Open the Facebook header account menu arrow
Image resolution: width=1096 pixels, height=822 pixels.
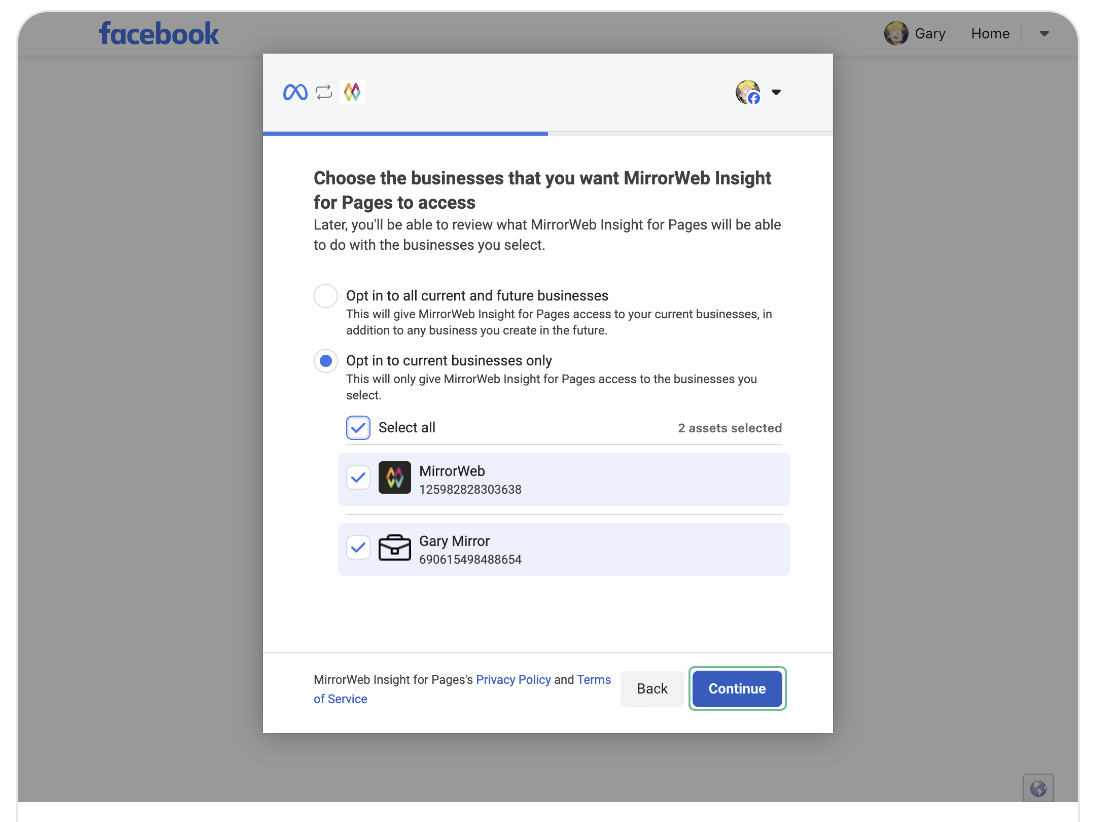pos(1044,34)
